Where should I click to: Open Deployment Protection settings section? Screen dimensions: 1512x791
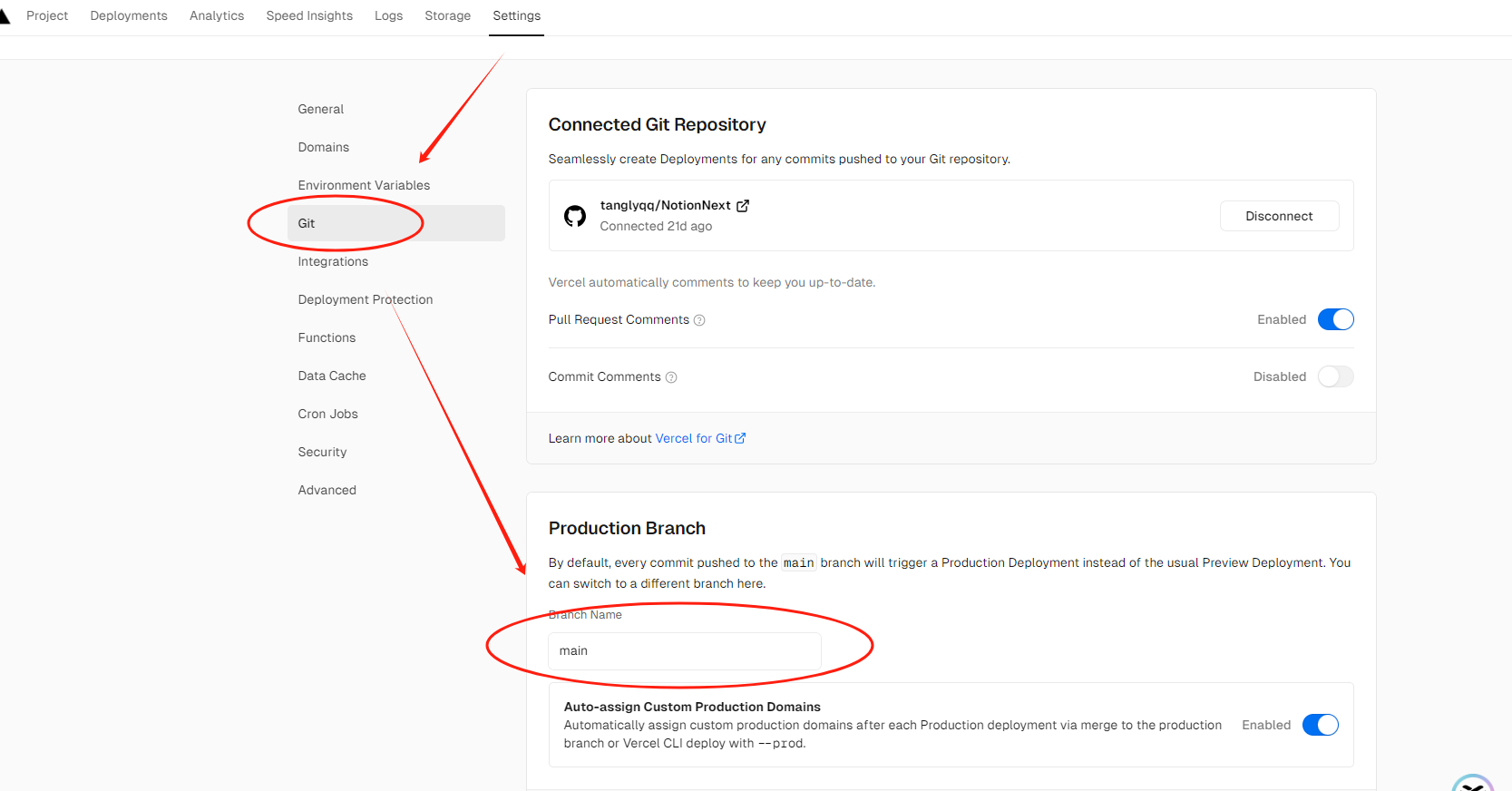tap(366, 299)
